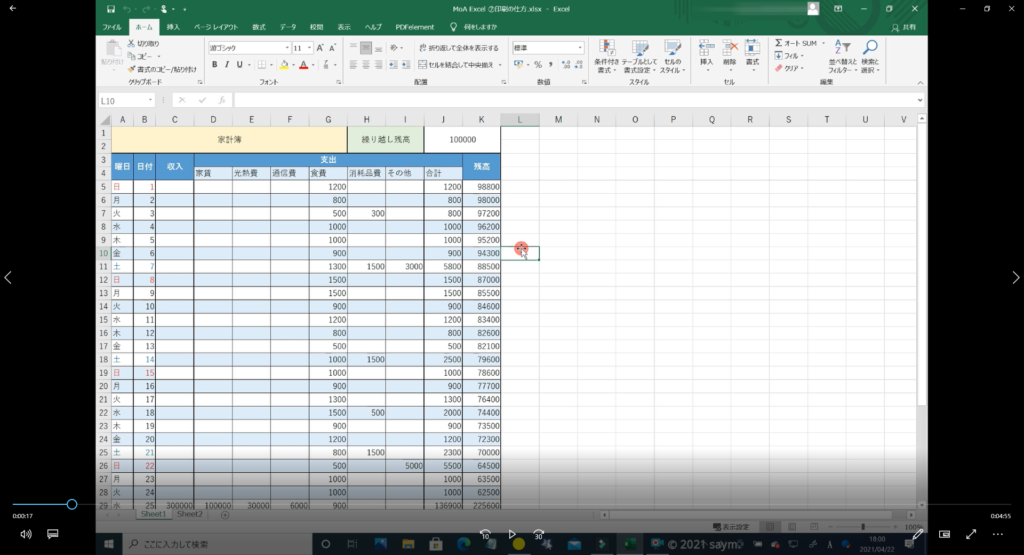
Task: Switch to the ページ レイアウト ribbon tab
Action: (216, 26)
